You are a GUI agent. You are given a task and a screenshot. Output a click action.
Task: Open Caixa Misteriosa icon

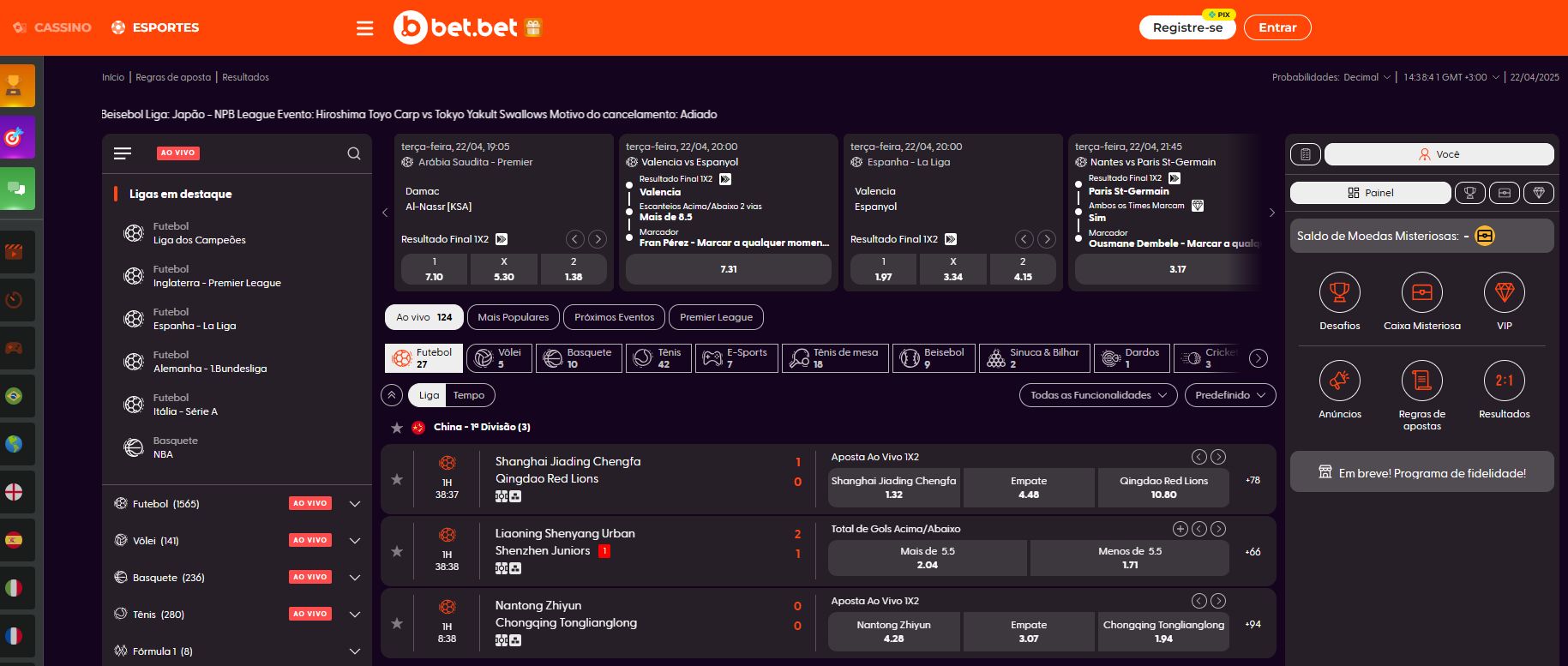1422,293
